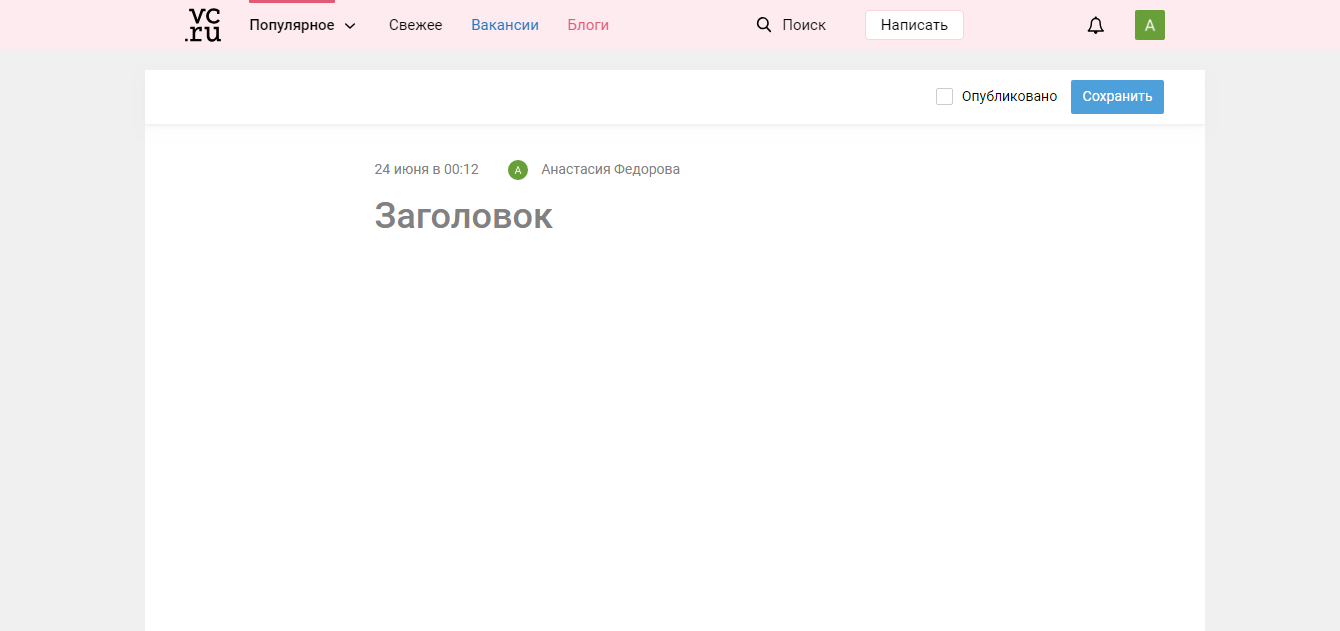Click the search field labeled Поиск
1340x631 pixels.
click(x=805, y=24)
